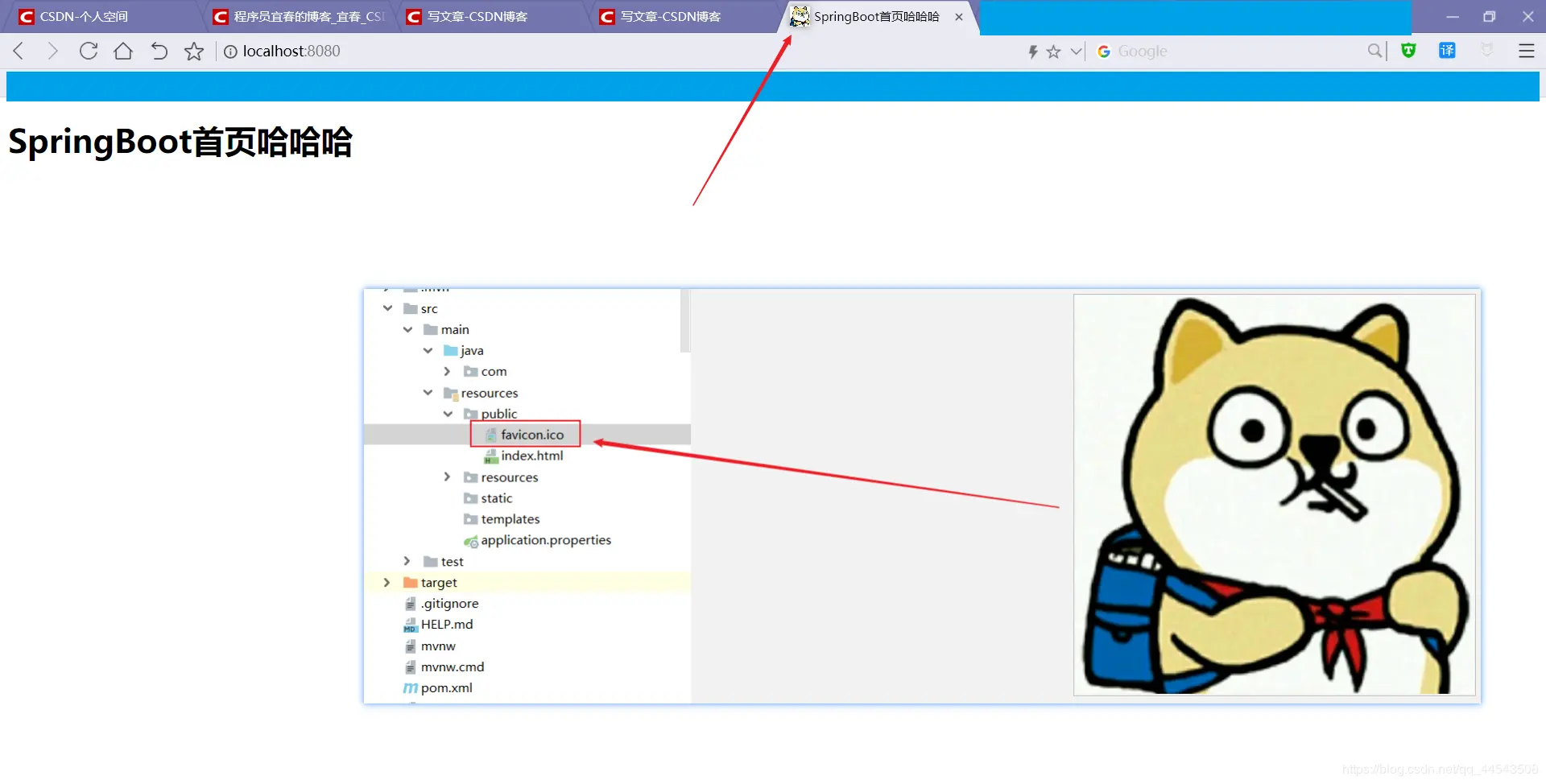Restore down the browser window
The width and height of the screenshot is (1546, 784).
pos(1490,16)
